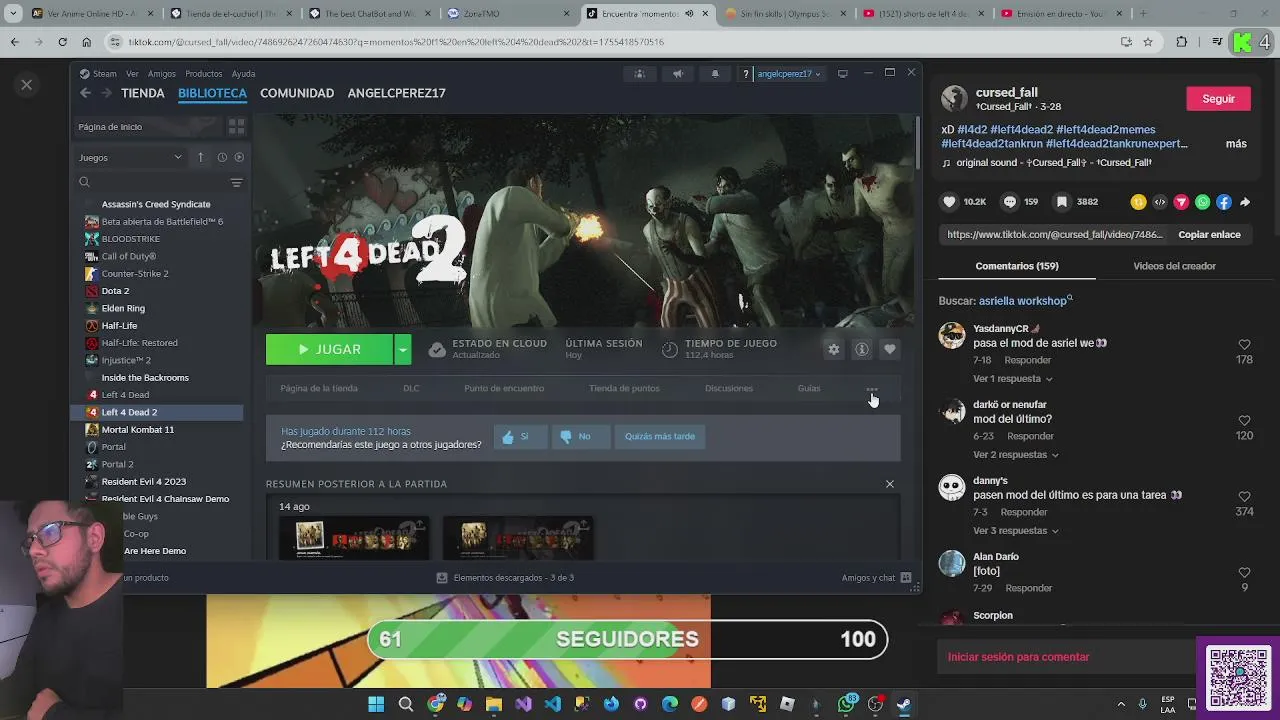The height and width of the screenshot is (720, 1280).
Task: Open Steam notifications bell icon
Action: click(x=714, y=73)
